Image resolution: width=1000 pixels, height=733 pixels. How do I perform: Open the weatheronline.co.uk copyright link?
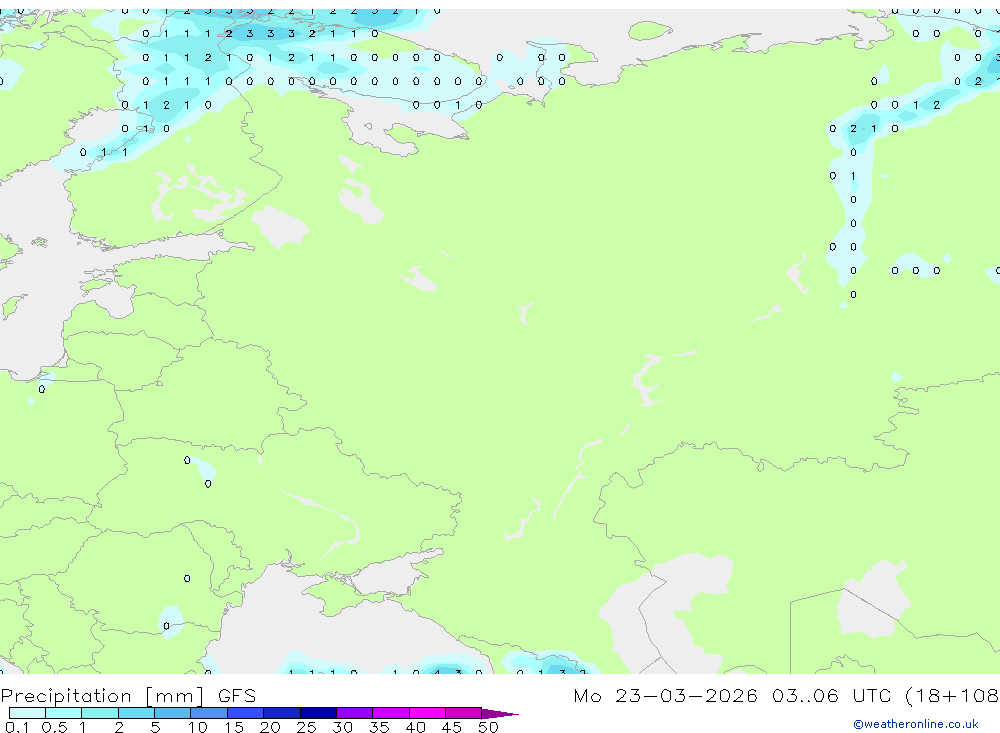pos(916,724)
